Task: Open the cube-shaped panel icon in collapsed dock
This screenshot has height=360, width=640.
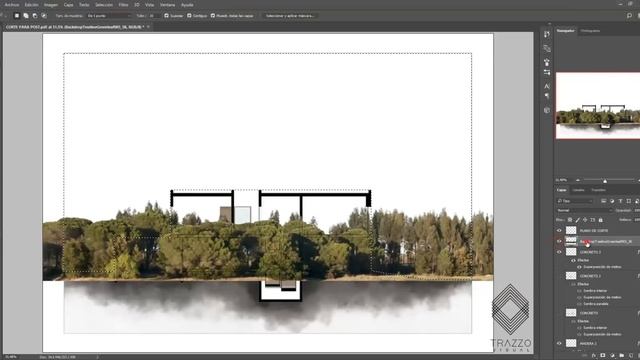Action: (x=547, y=110)
